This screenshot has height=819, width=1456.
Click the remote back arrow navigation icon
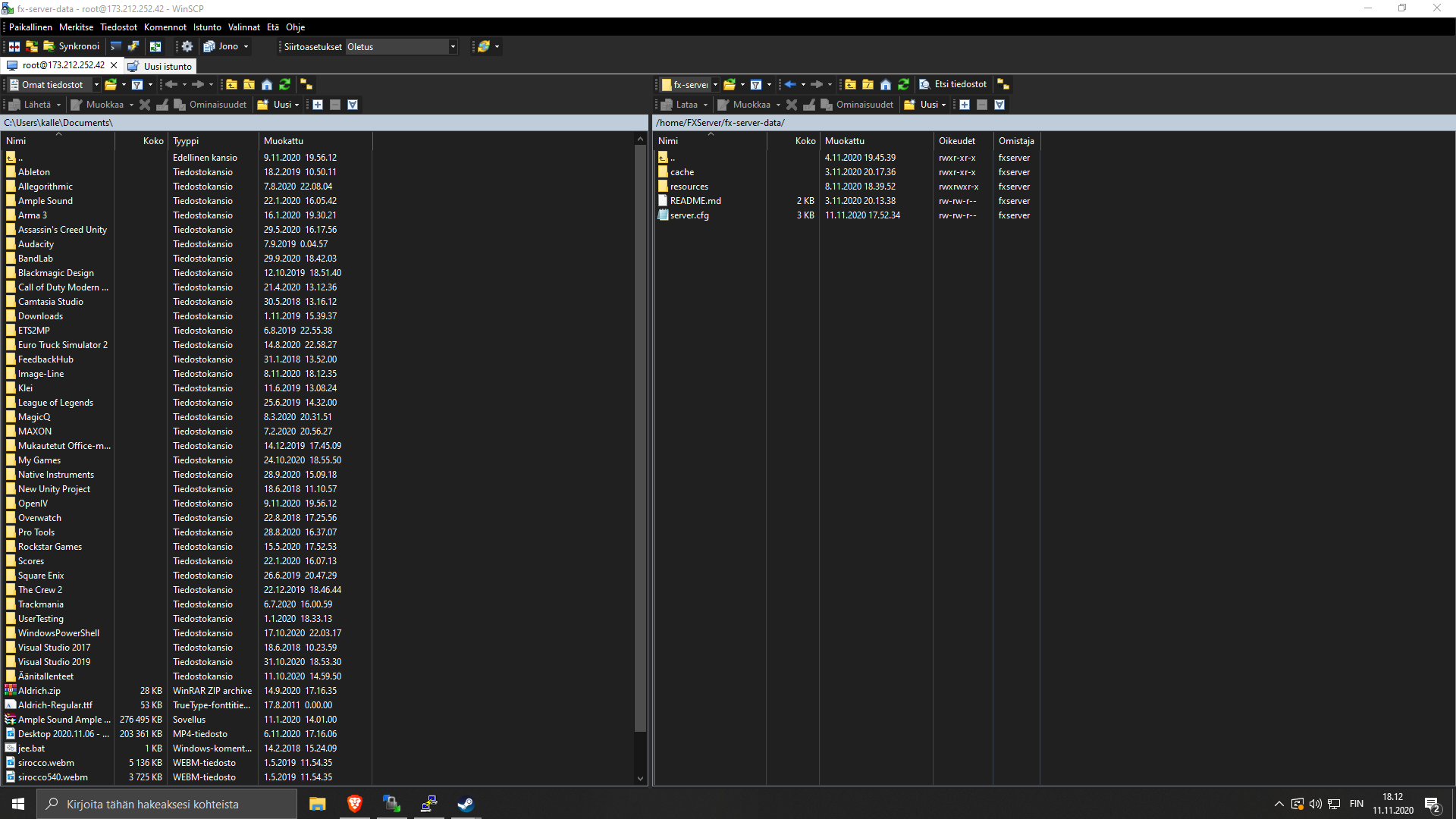[x=790, y=84]
